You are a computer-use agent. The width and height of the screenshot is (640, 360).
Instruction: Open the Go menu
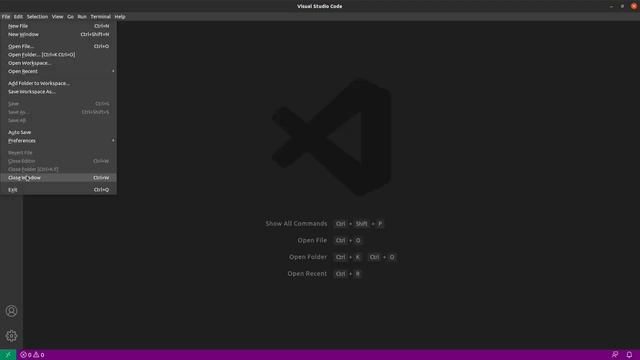coord(71,17)
